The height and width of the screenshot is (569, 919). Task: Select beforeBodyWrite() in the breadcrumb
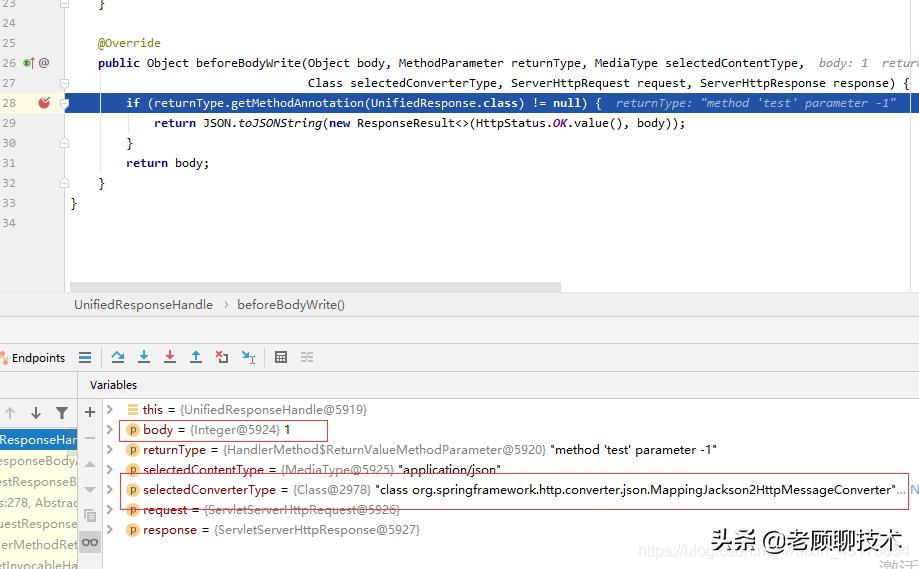[x=291, y=305]
